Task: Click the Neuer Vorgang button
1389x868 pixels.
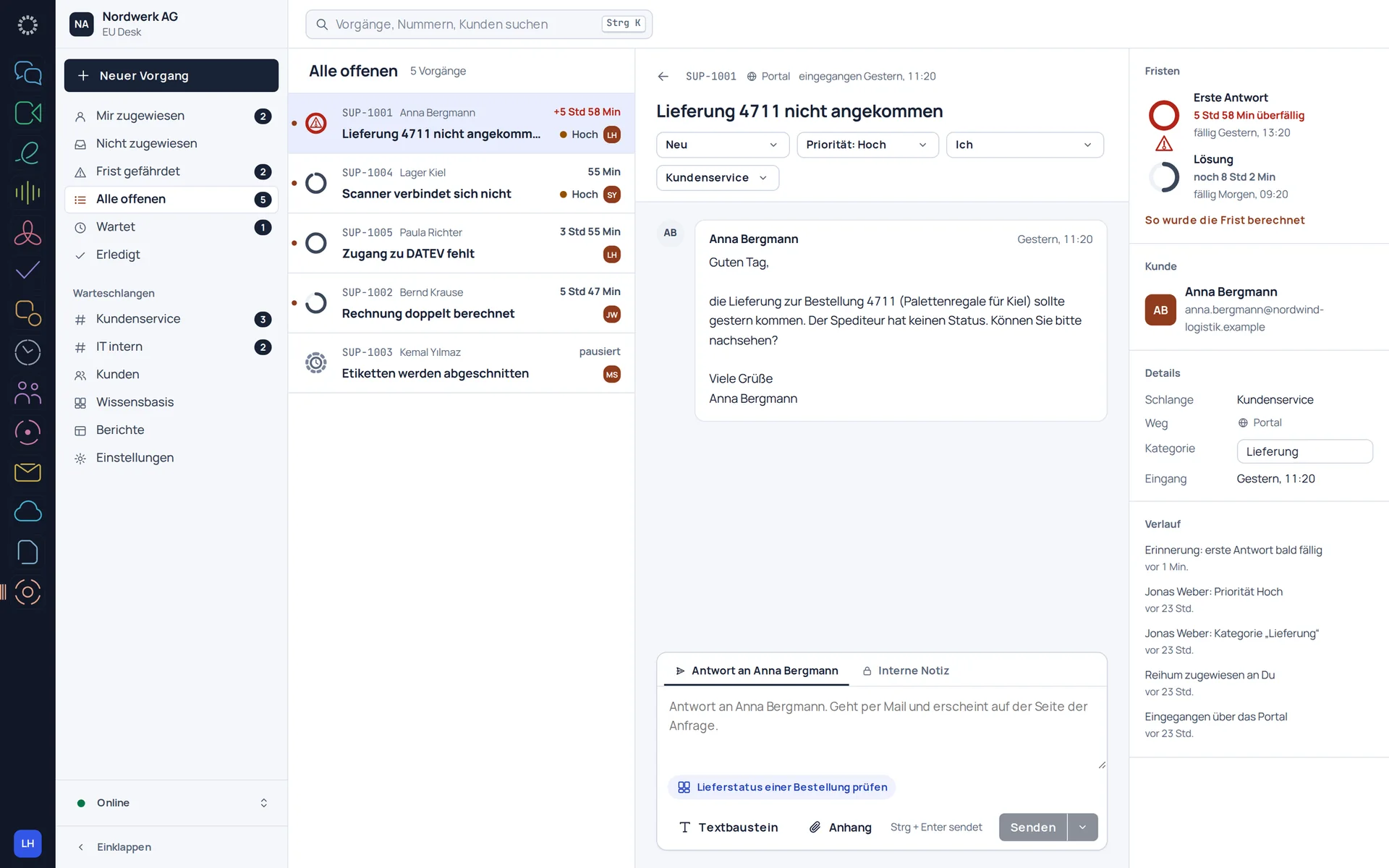Action: [171, 76]
